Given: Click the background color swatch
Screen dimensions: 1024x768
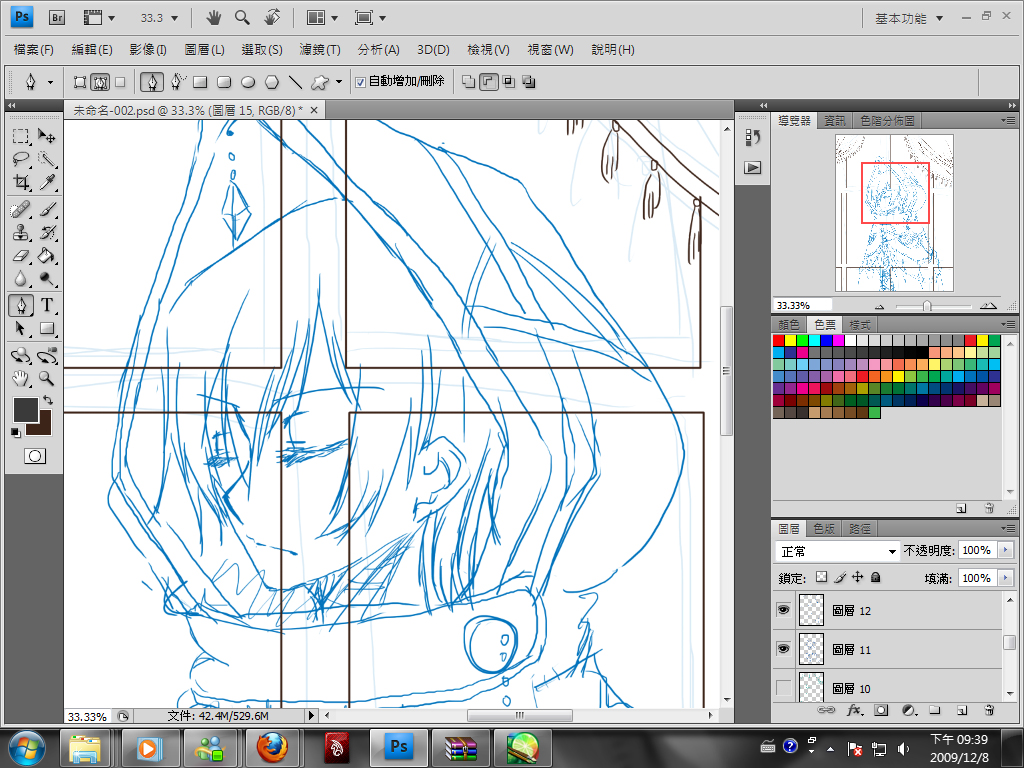Looking at the screenshot, I should tap(44, 428).
